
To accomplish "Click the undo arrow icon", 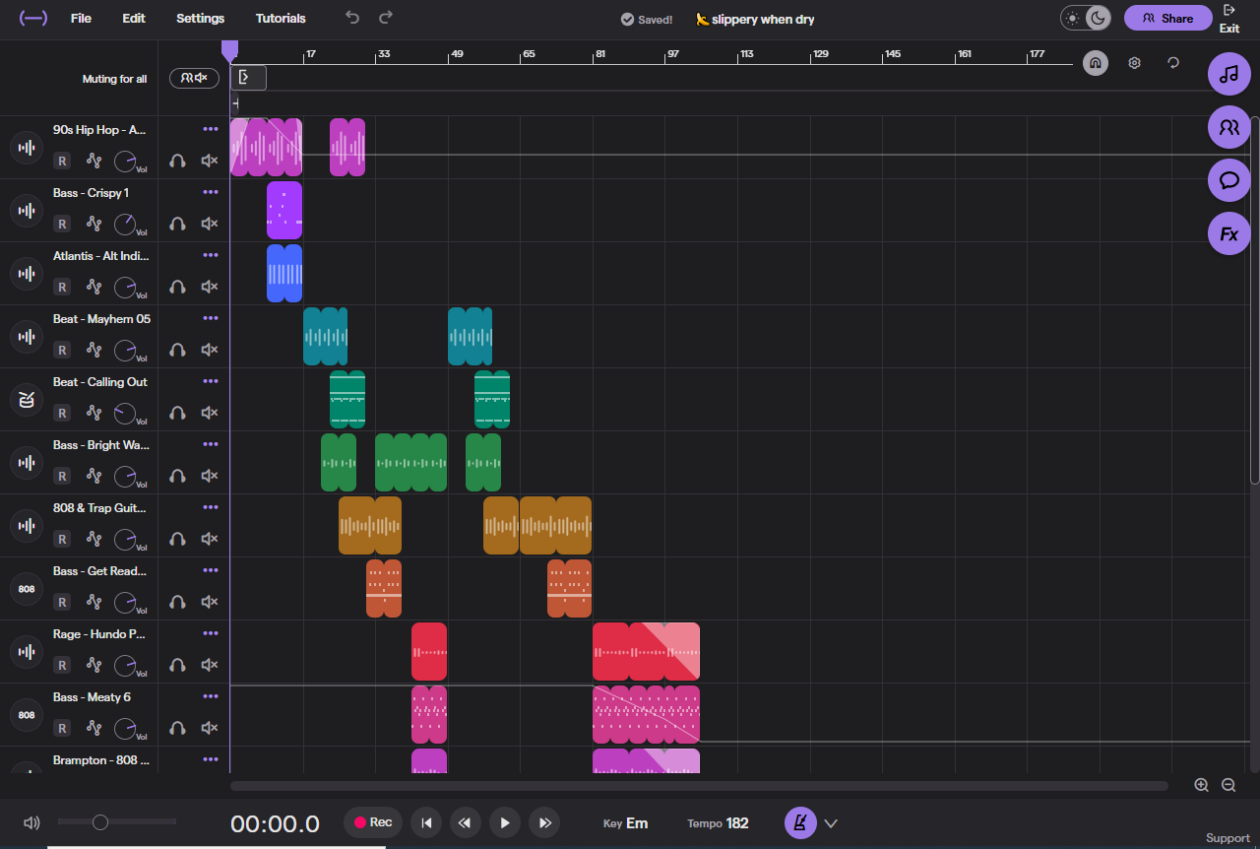I will click(x=351, y=18).
